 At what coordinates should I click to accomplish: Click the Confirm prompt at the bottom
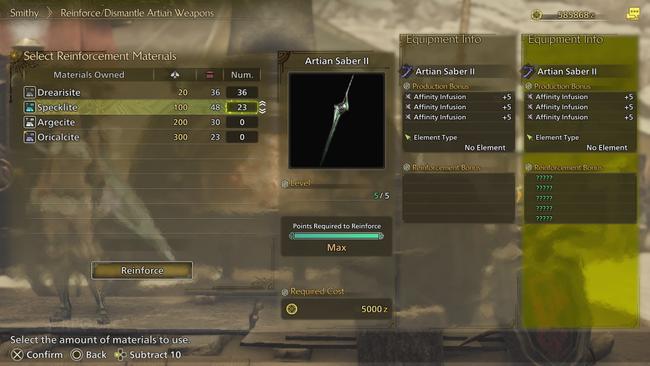coord(37,355)
